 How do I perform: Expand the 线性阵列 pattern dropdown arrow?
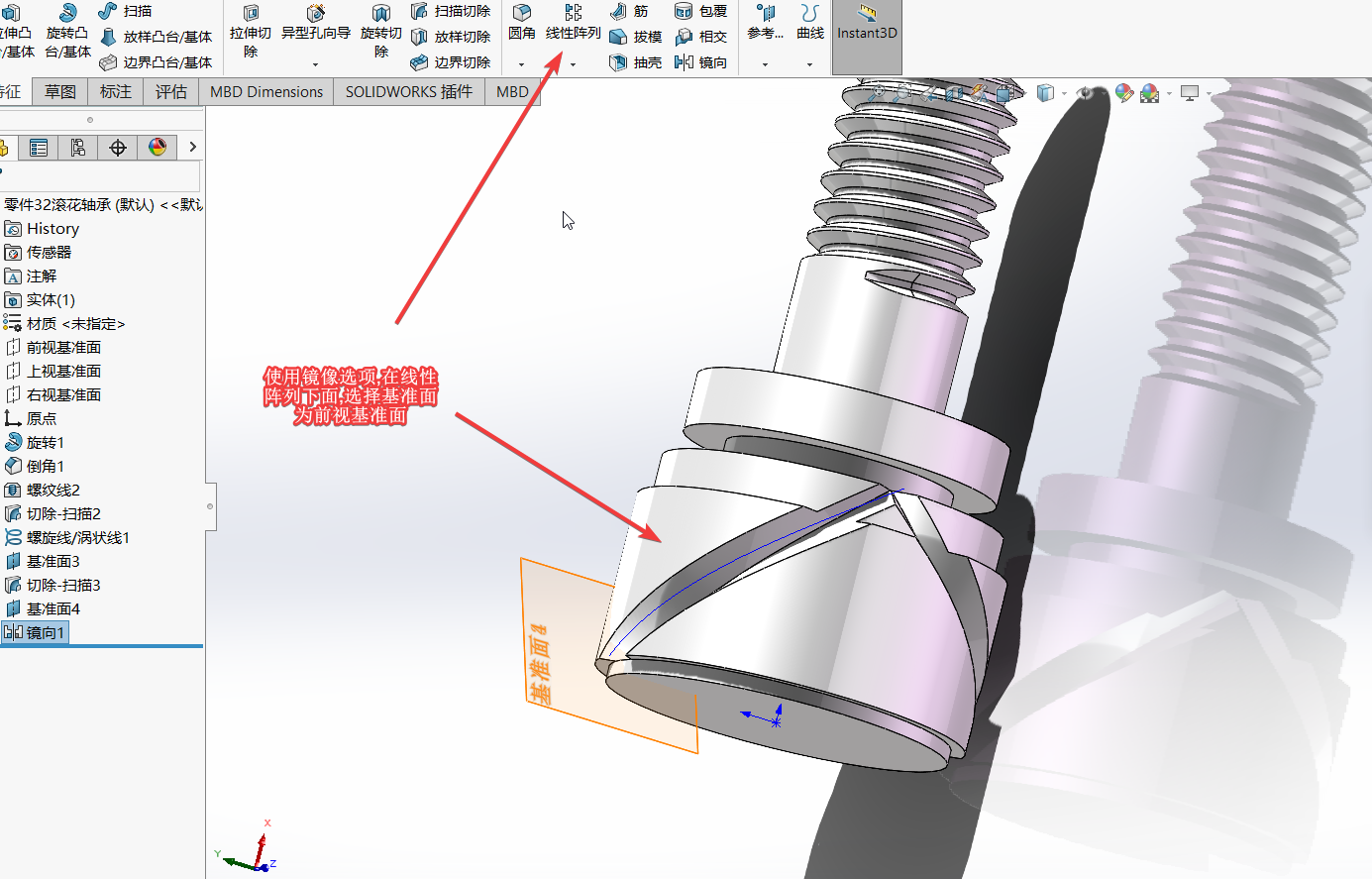(574, 64)
